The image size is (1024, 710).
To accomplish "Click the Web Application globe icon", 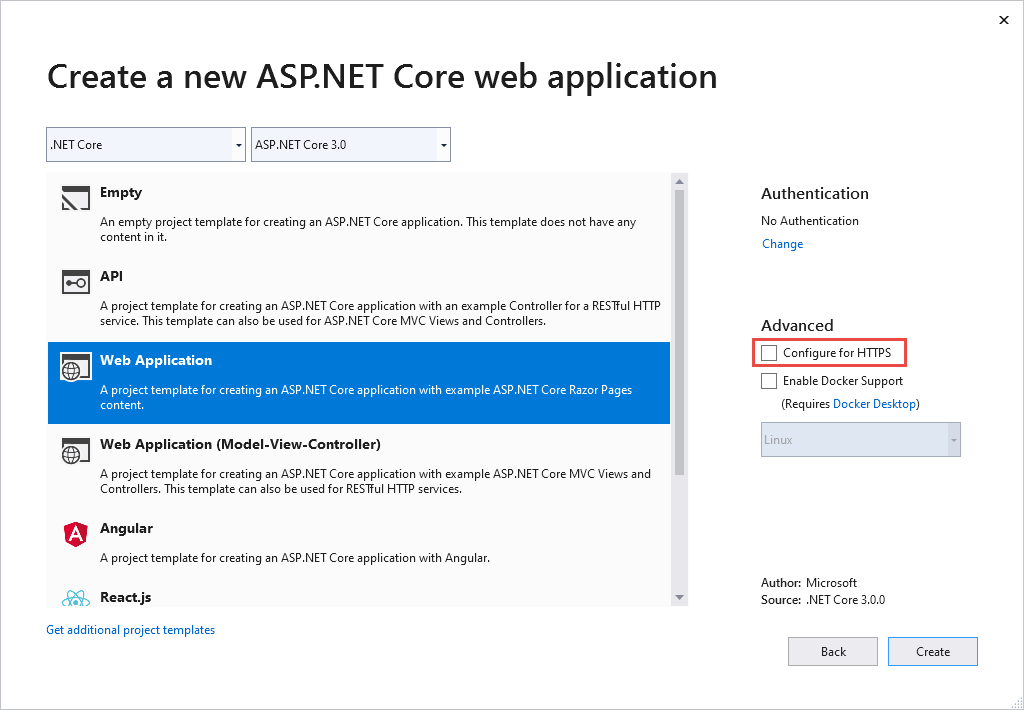I will tap(76, 366).
